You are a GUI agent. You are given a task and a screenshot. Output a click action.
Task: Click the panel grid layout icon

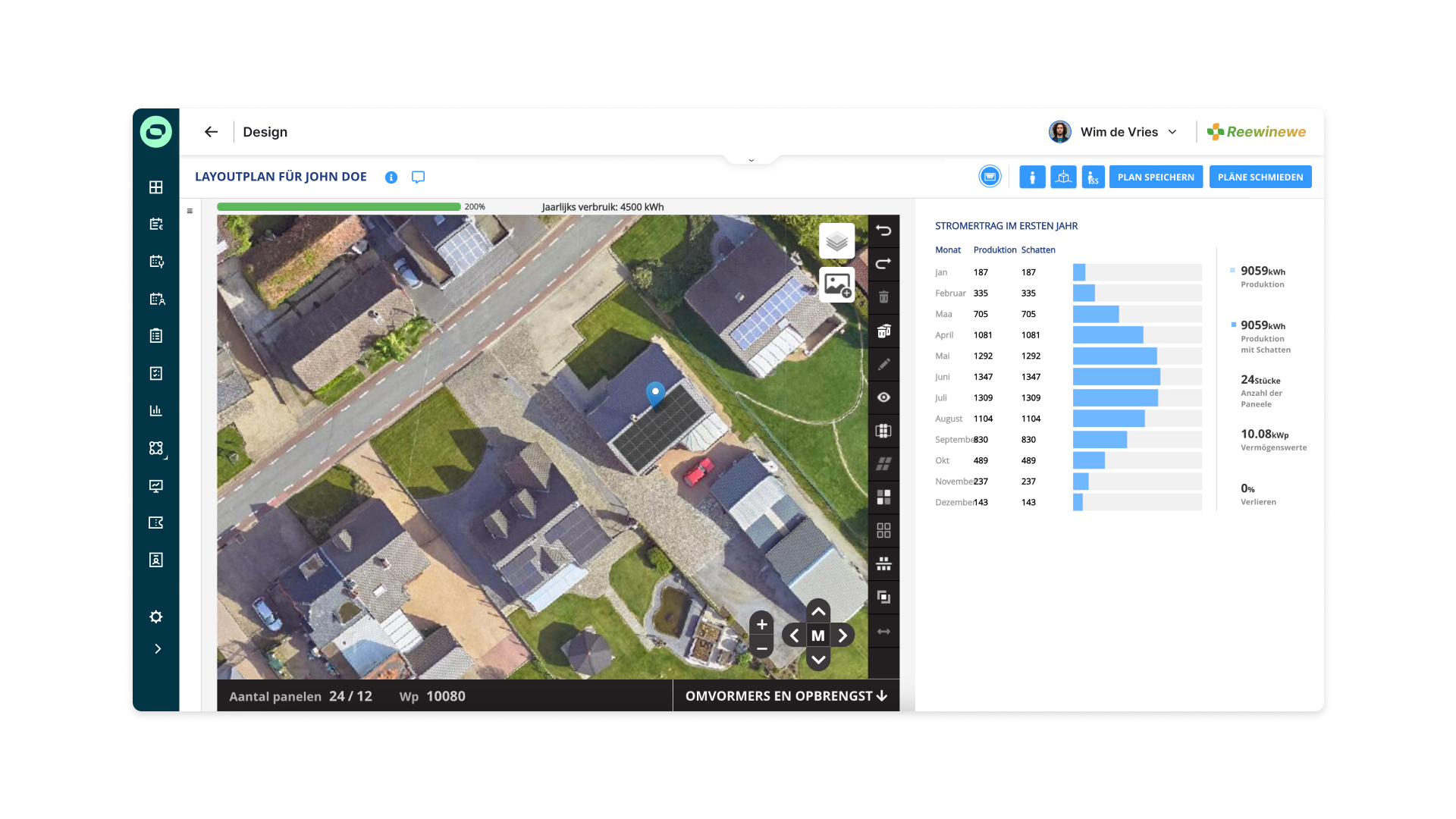[x=883, y=431]
